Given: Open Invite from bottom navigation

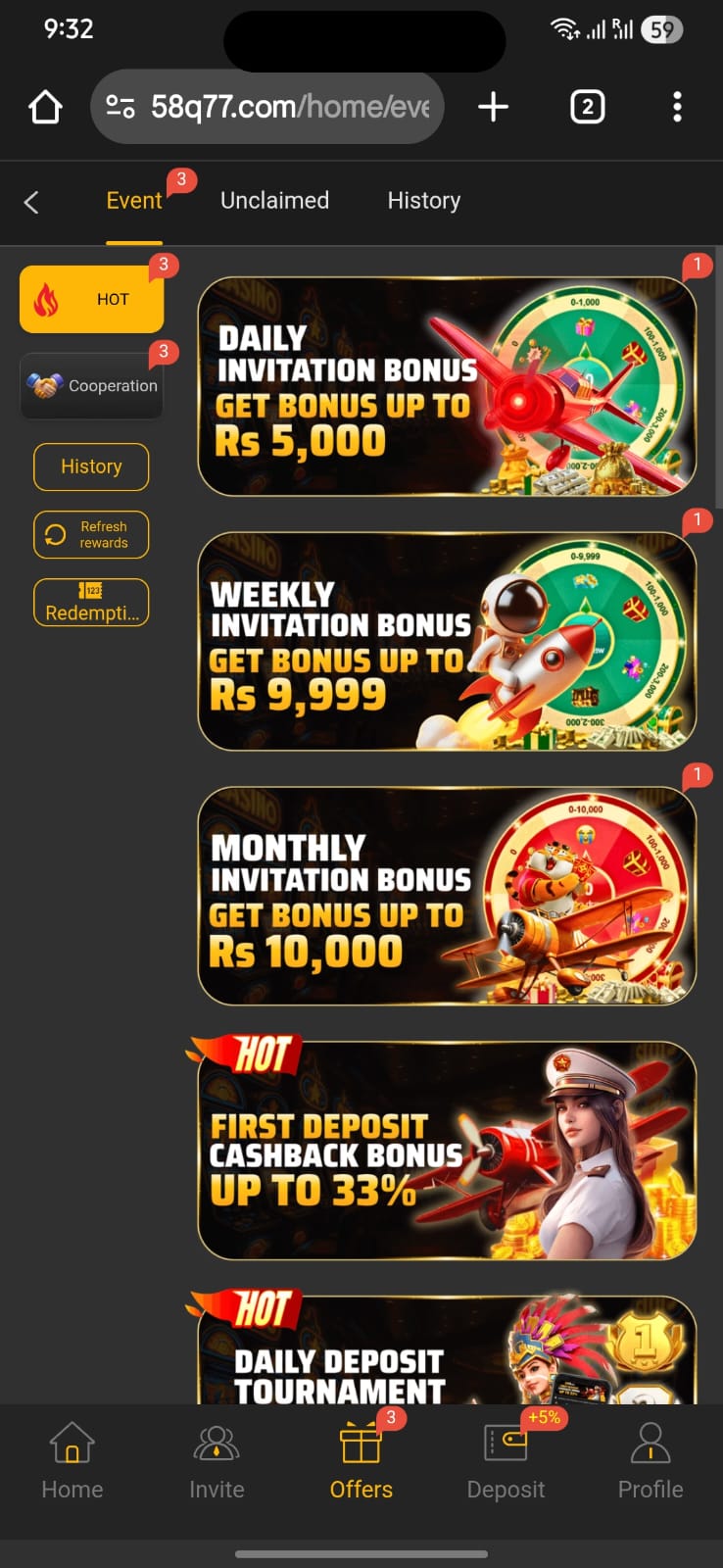Looking at the screenshot, I should (217, 1461).
